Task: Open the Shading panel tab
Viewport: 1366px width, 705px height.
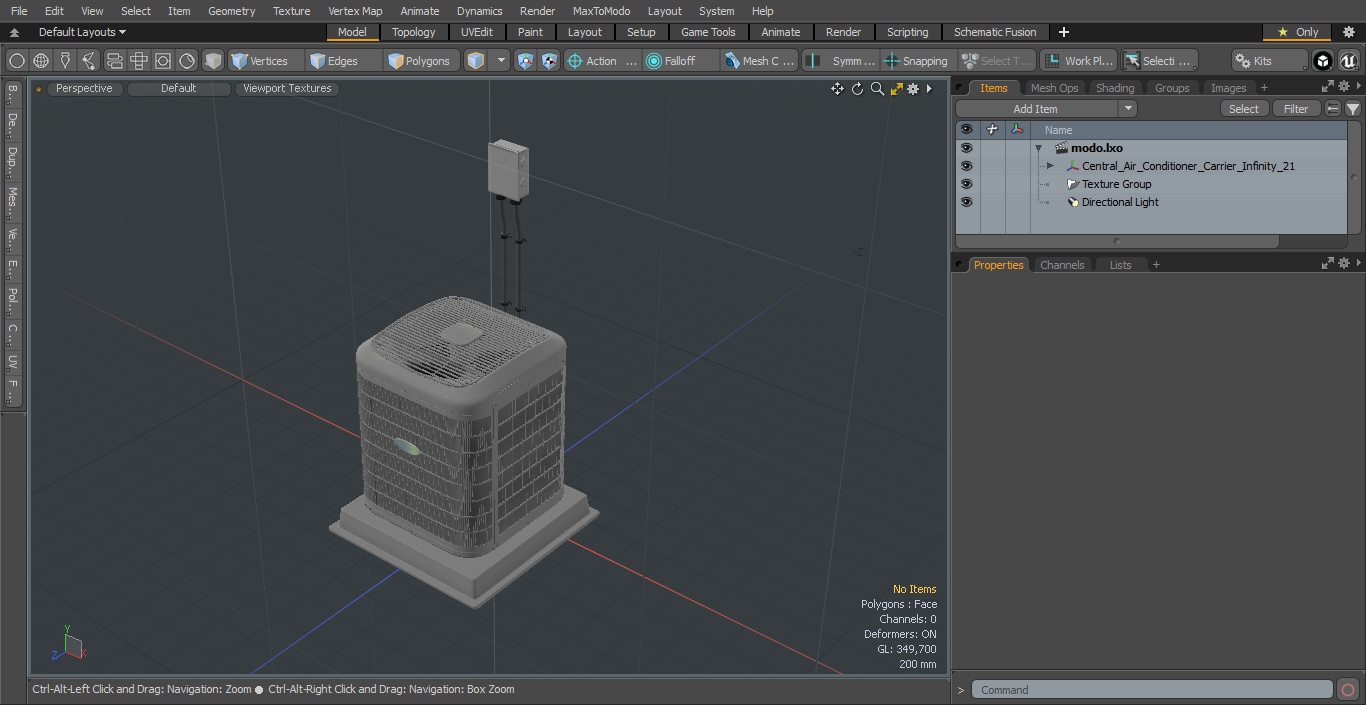Action: coord(1114,88)
